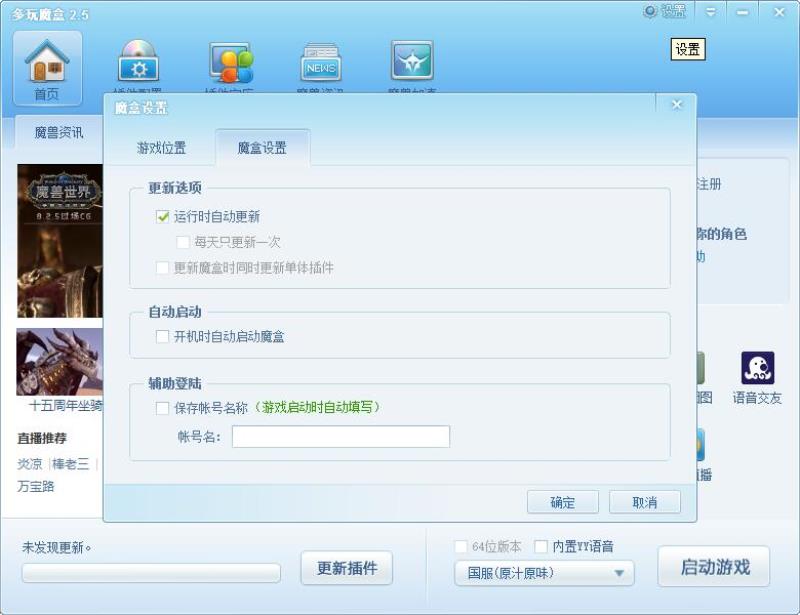Close the 魔盒设置 dialog

(x=677, y=105)
